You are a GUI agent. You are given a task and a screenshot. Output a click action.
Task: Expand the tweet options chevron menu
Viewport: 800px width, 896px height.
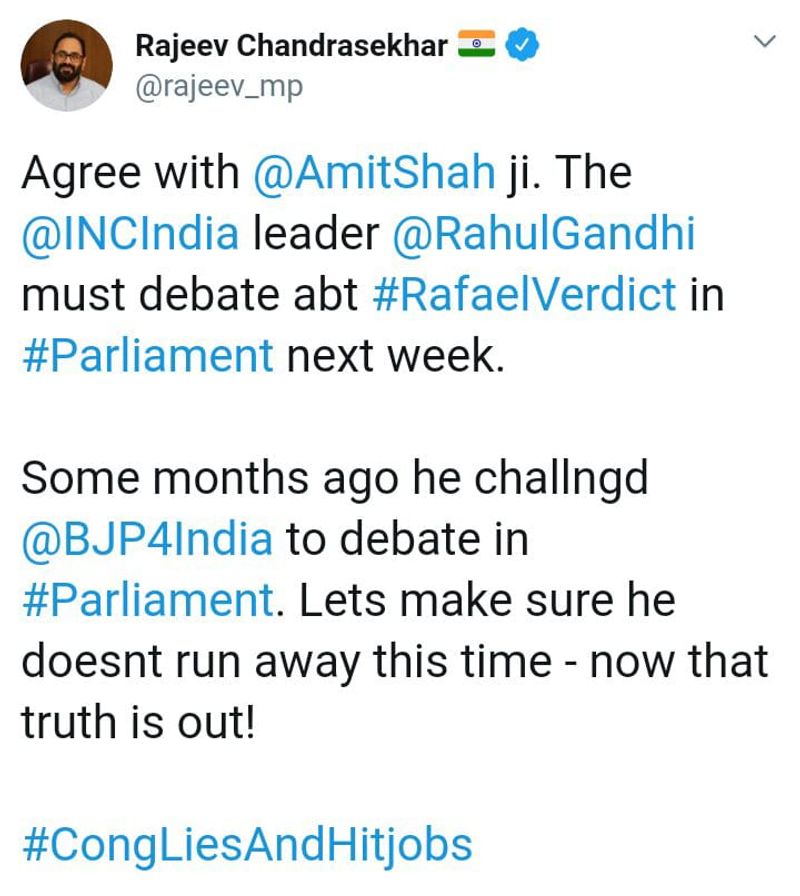click(764, 43)
